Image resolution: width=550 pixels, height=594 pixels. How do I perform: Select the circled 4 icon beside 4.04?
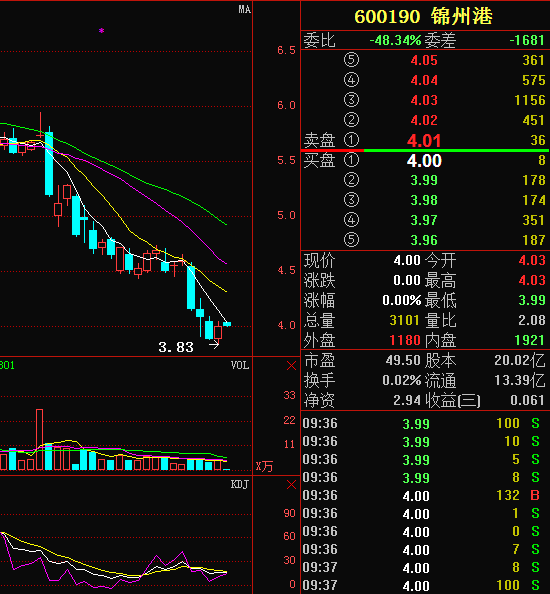[x=351, y=80]
